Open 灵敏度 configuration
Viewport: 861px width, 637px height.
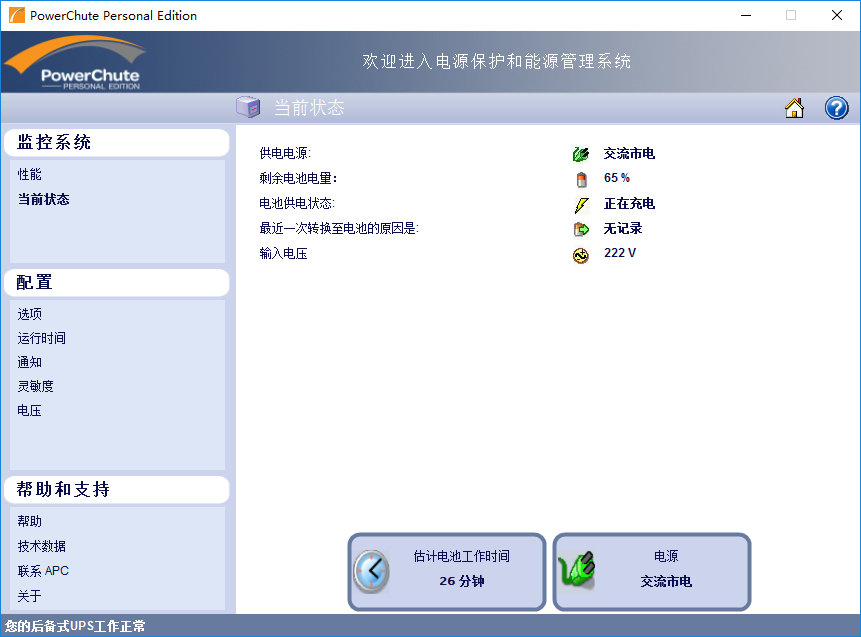(x=36, y=387)
